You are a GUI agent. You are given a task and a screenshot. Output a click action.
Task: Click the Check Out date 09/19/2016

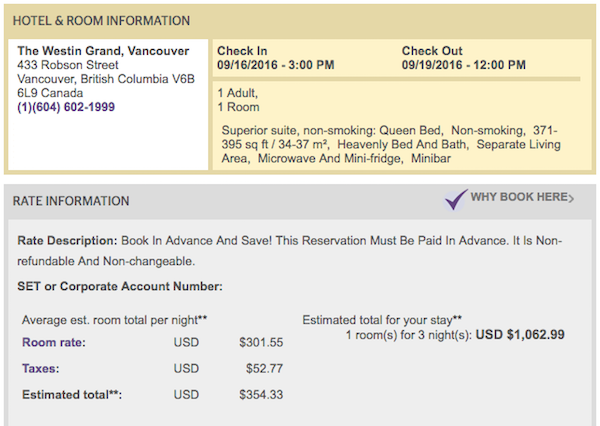(x=432, y=65)
